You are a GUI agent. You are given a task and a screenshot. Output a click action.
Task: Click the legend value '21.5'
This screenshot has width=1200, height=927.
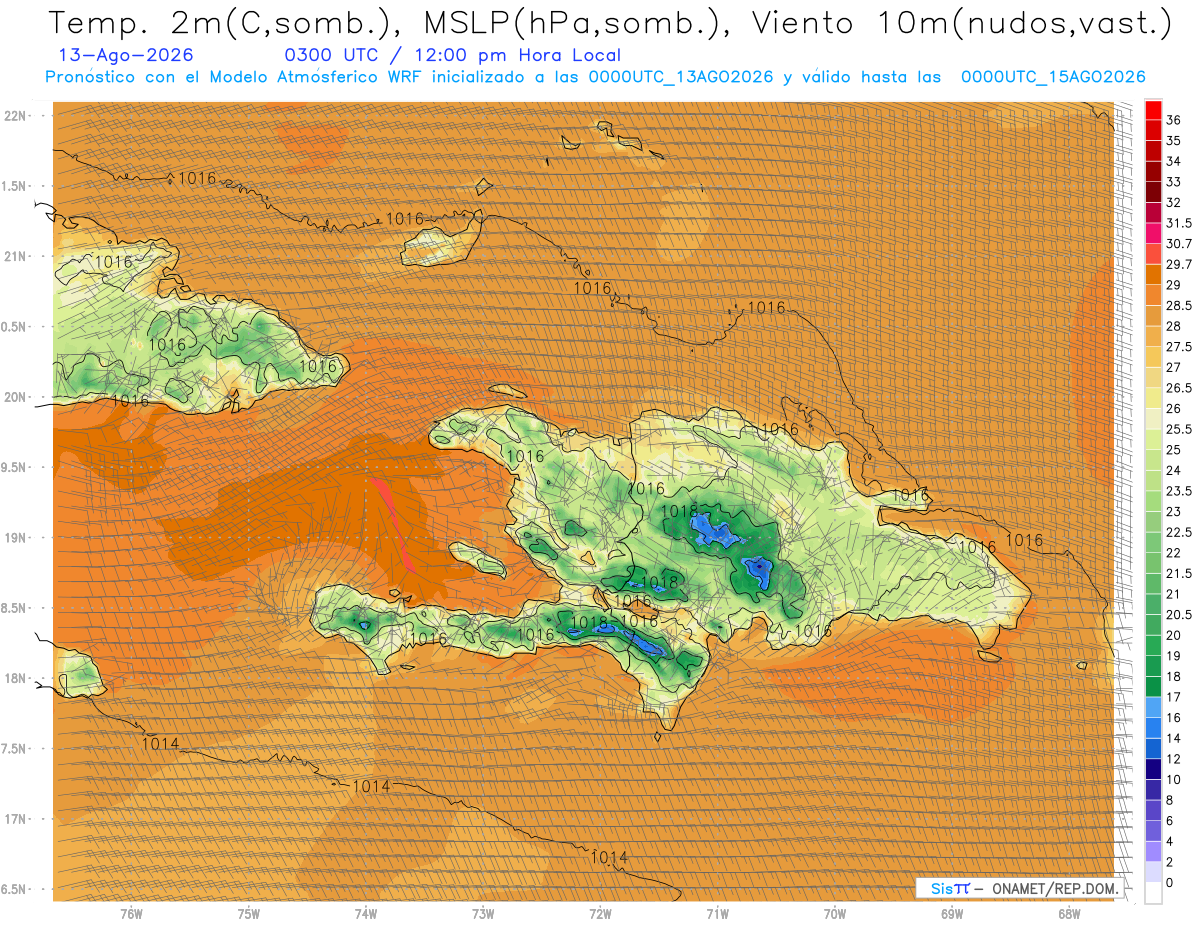tap(1179, 574)
